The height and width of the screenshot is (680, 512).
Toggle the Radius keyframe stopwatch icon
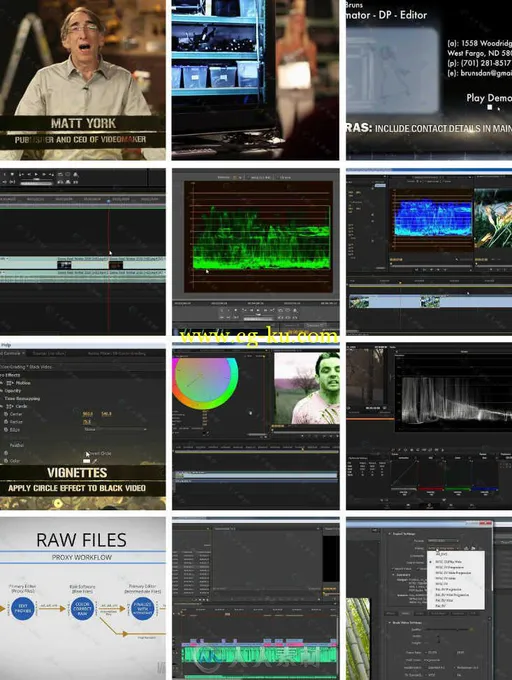[x=6, y=422]
